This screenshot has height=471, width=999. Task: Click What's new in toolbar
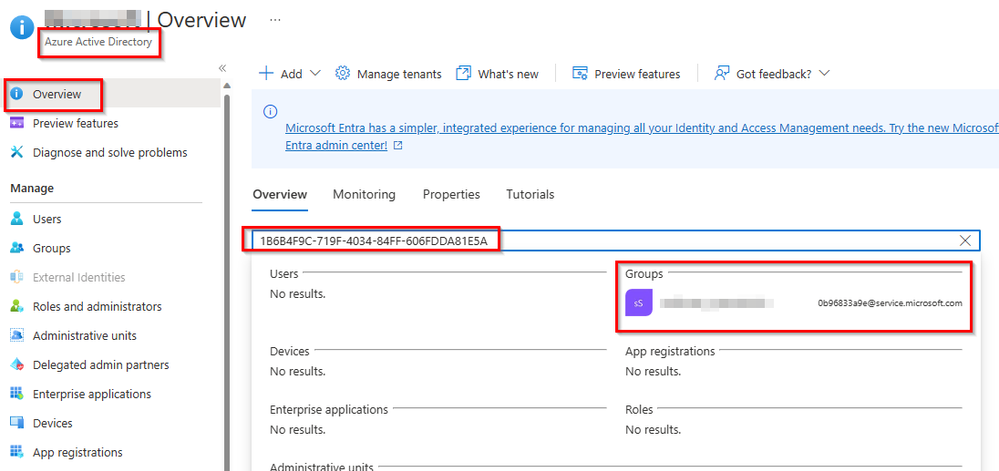tap(498, 73)
